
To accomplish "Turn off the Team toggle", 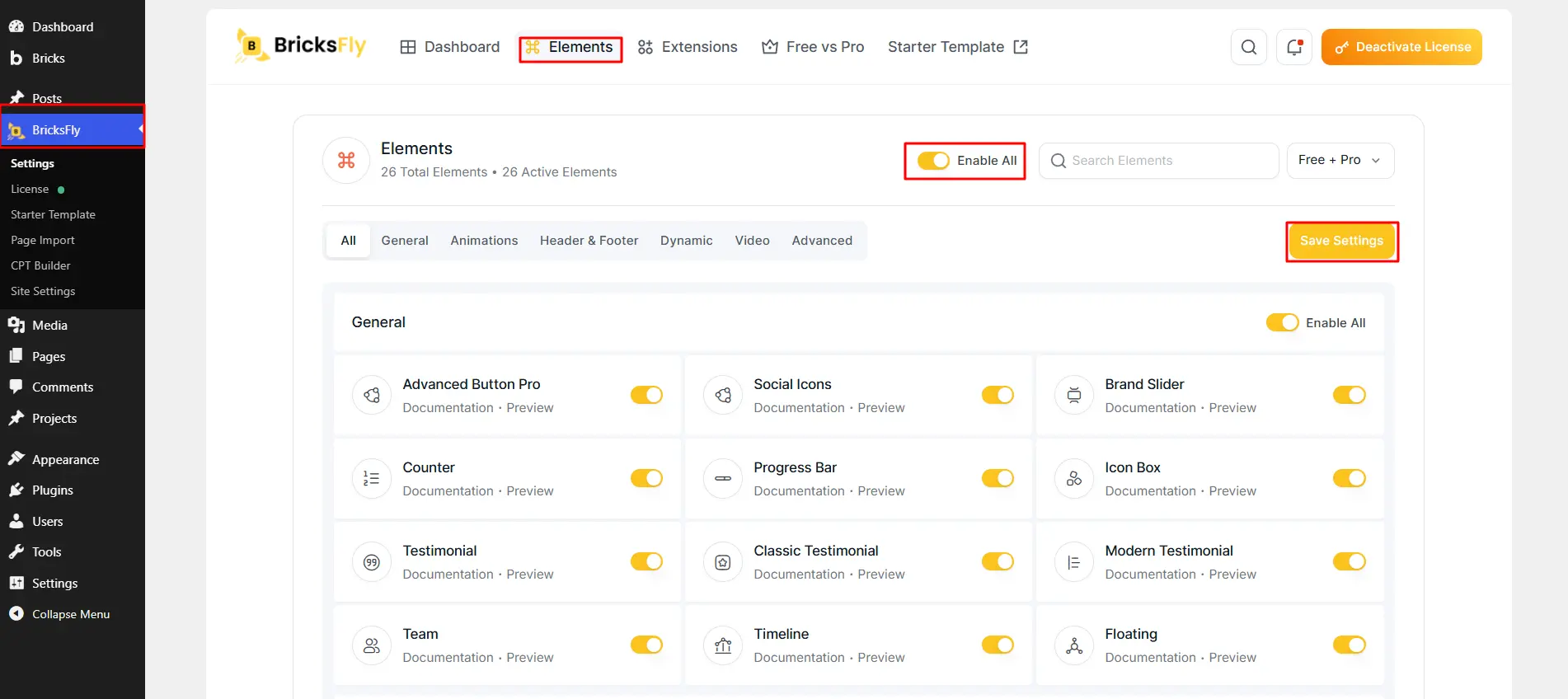I will tap(646, 645).
